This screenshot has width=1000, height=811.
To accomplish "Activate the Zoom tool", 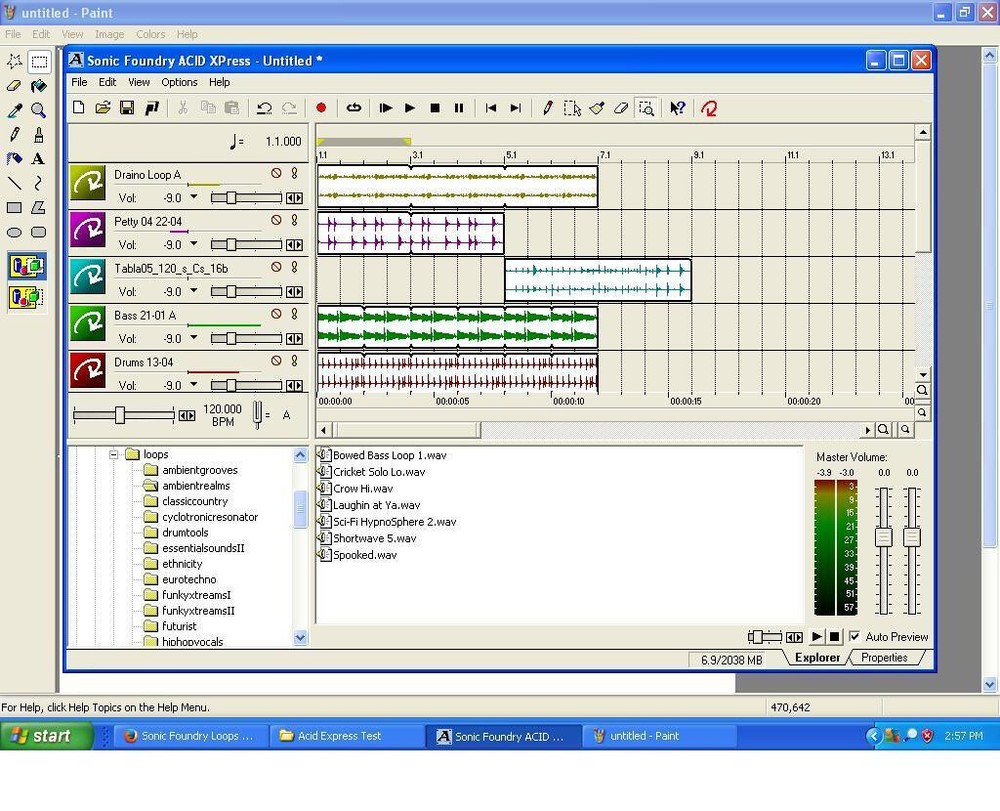I will point(647,108).
